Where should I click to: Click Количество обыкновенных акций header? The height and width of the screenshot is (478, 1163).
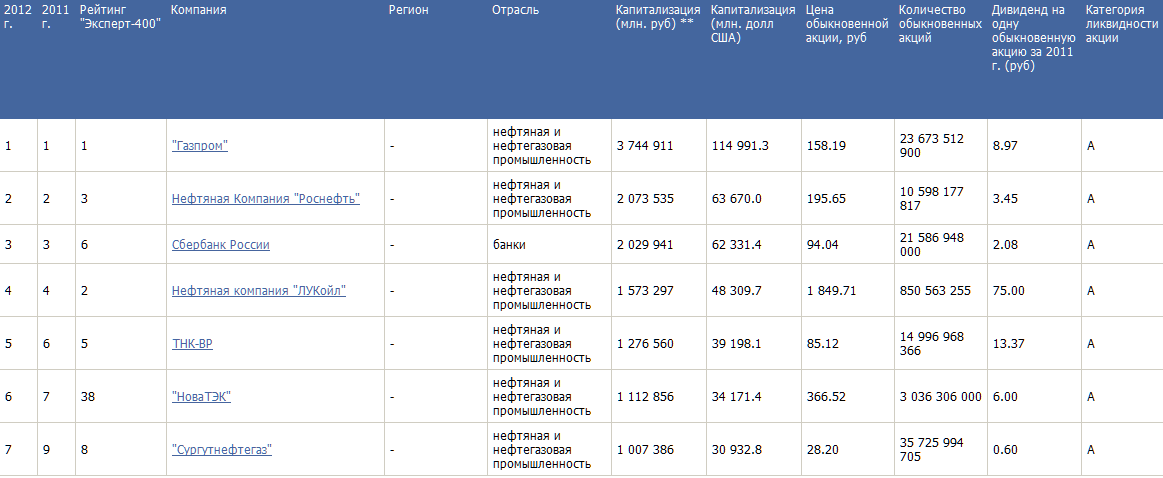[940, 24]
